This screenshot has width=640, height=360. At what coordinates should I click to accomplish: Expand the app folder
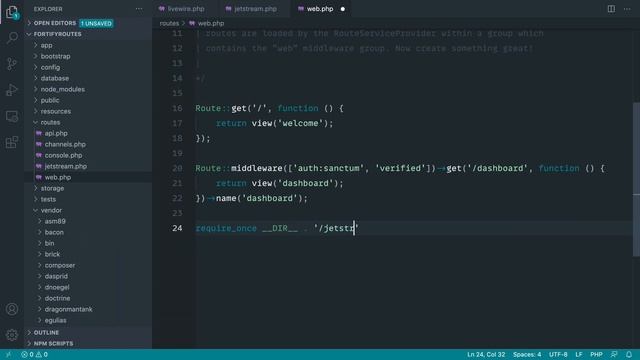46,45
